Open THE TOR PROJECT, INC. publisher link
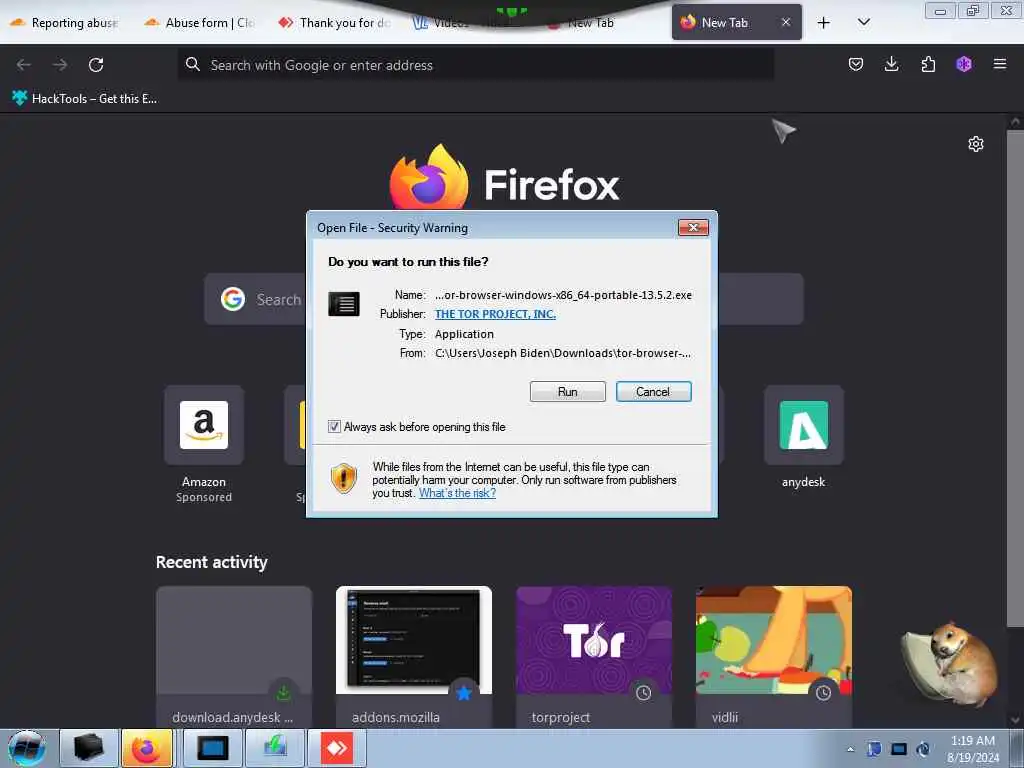The width and height of the screenshot is (1024, 768). (x=495, y=314)
